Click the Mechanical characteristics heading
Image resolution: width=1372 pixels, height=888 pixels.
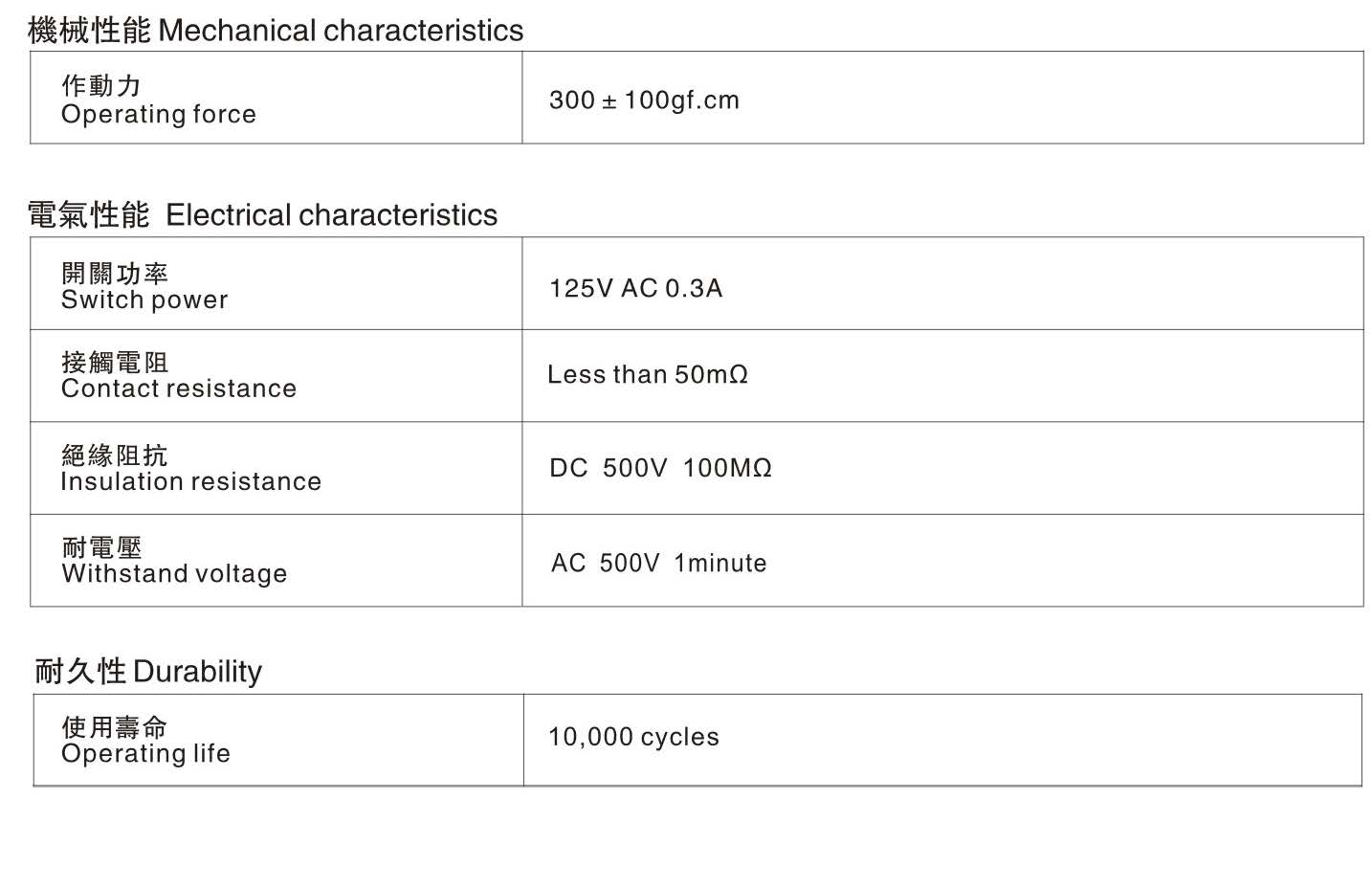tap(276, 31)
